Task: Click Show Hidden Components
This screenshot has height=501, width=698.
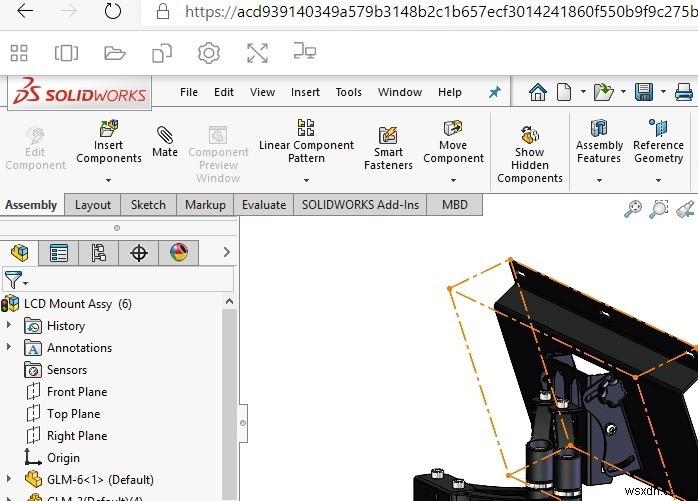Action: [530, 155]
